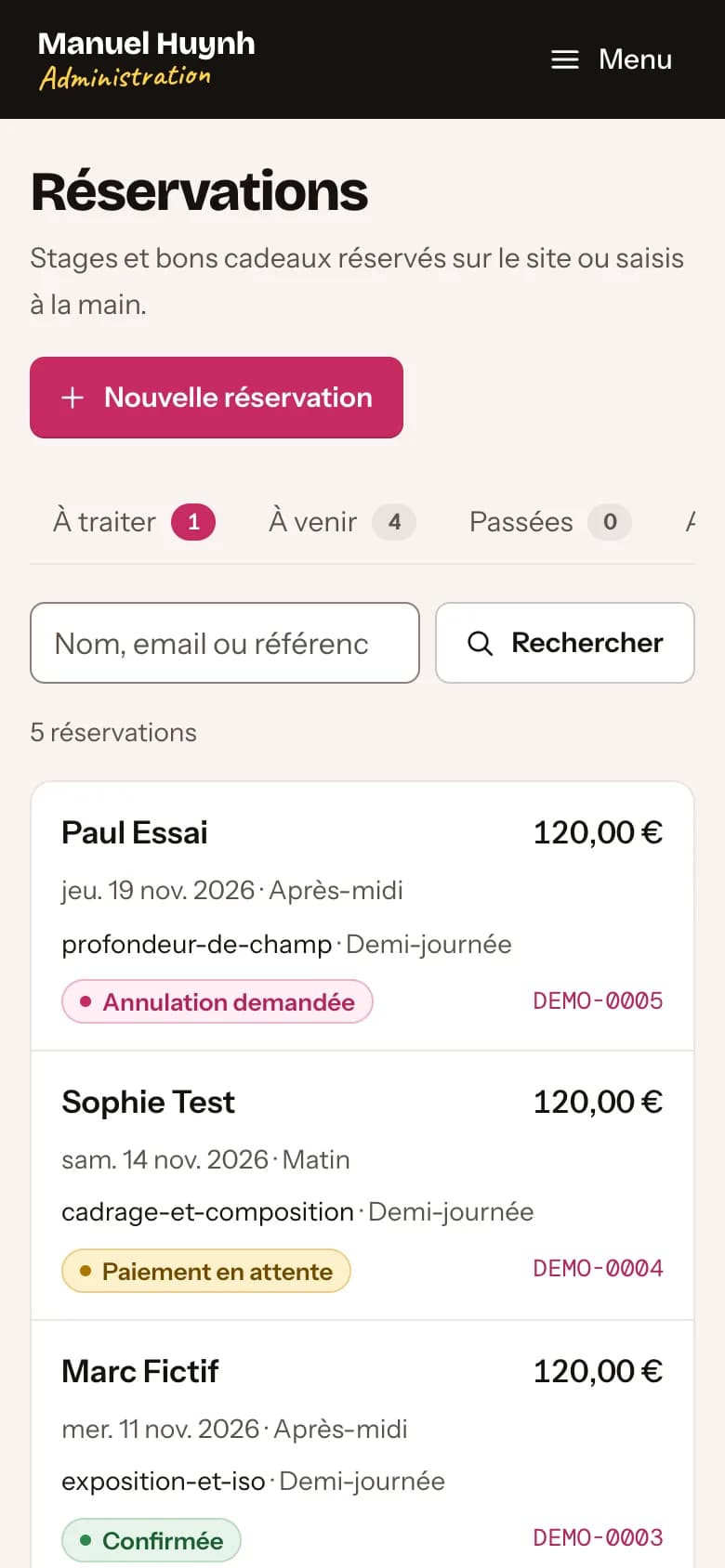Screen dimensions: 725x1568
Task: Open Sophie Test's reservation
Action: click(x=362, y=1186)
